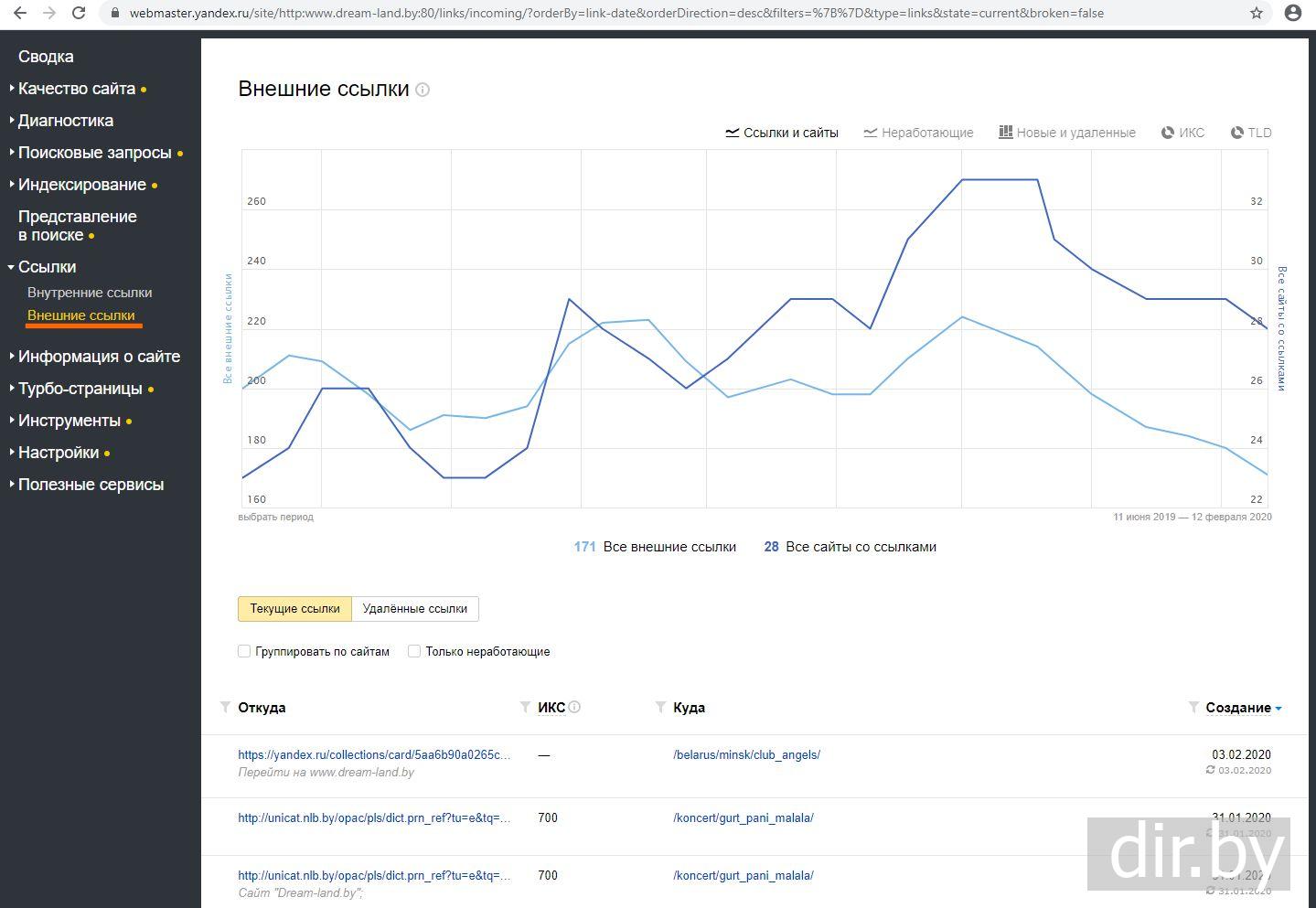Expand Качество сайта sidebar section
Screen dimensions: 1316x908
(x=77, y=89)
